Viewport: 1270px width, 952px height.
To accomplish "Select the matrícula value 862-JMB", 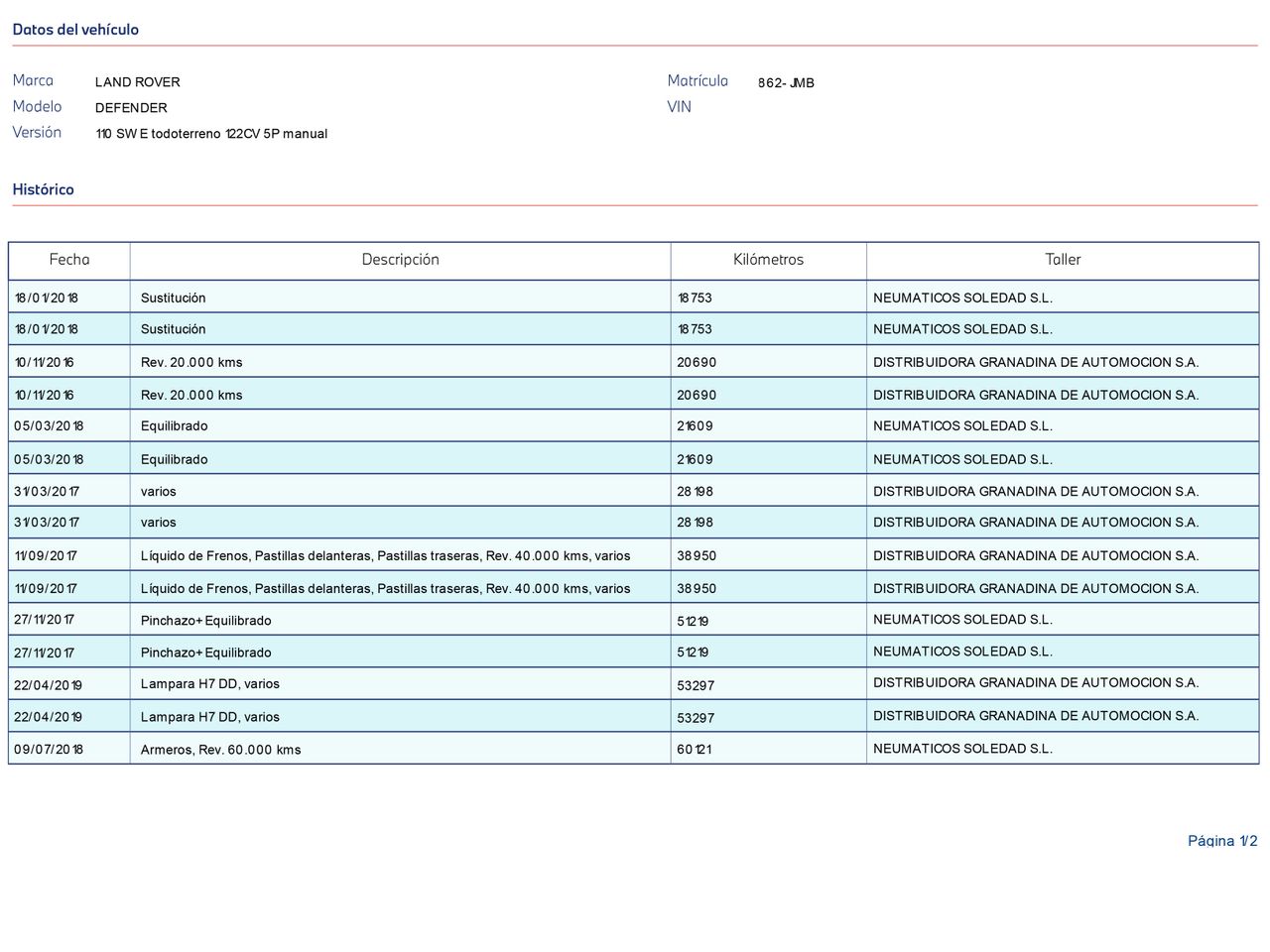I will [x=786, y=83].
